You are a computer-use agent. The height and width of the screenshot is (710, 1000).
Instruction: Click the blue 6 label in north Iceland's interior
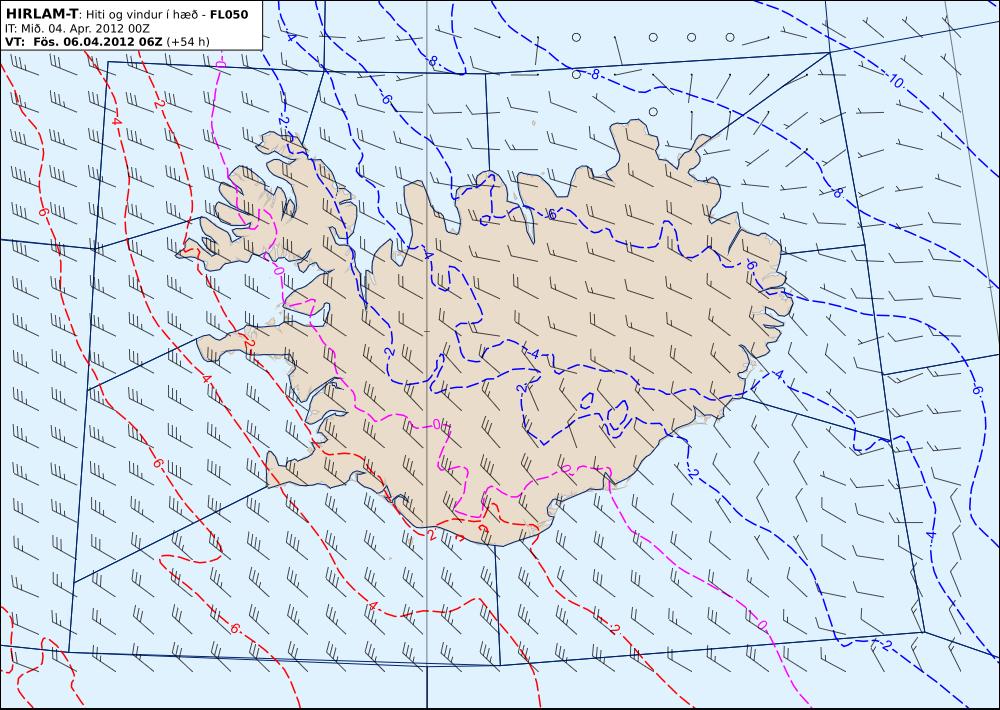552,215
